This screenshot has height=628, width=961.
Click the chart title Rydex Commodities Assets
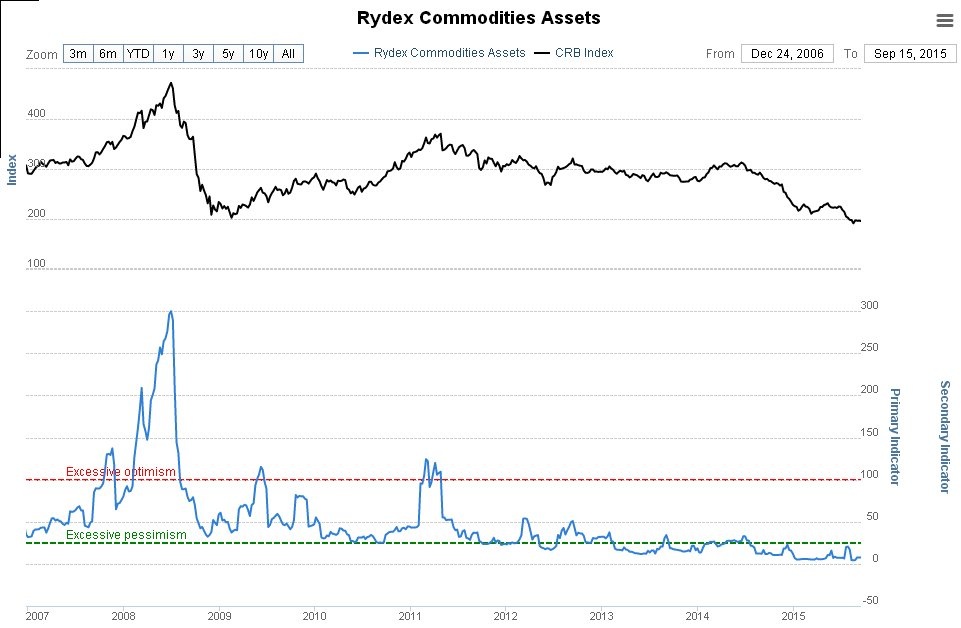point(479,18)
